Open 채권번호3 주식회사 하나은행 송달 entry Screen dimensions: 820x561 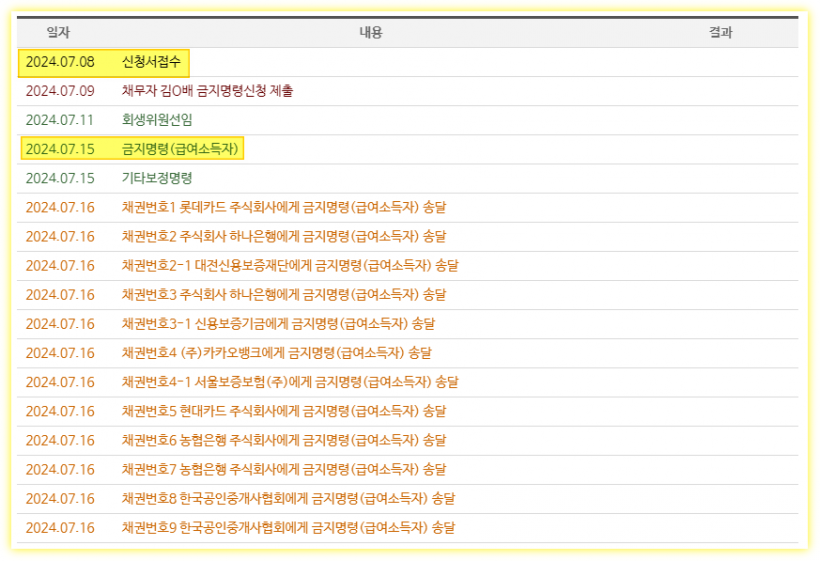pyautogui.click(x=284, y=295)
